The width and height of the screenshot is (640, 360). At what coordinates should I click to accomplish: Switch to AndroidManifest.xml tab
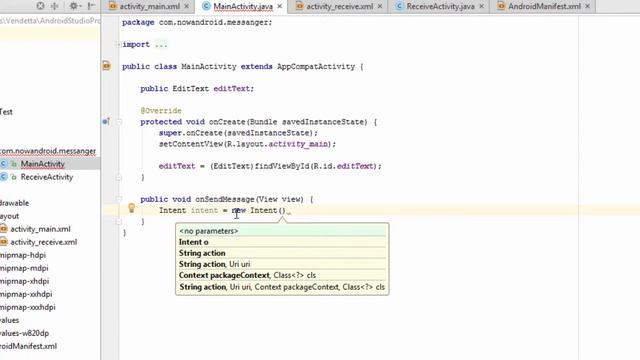[x=544, y=6]
